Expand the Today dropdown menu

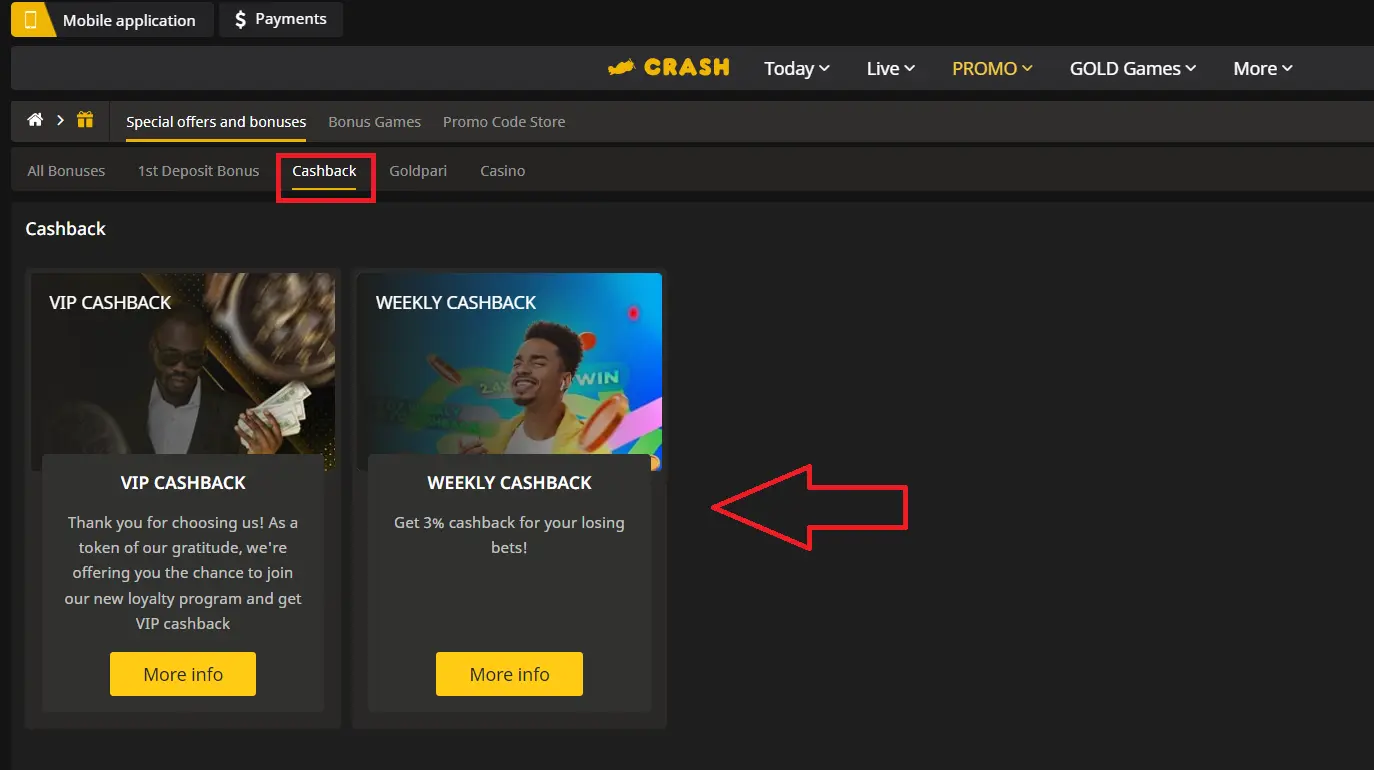click(796, 68)
